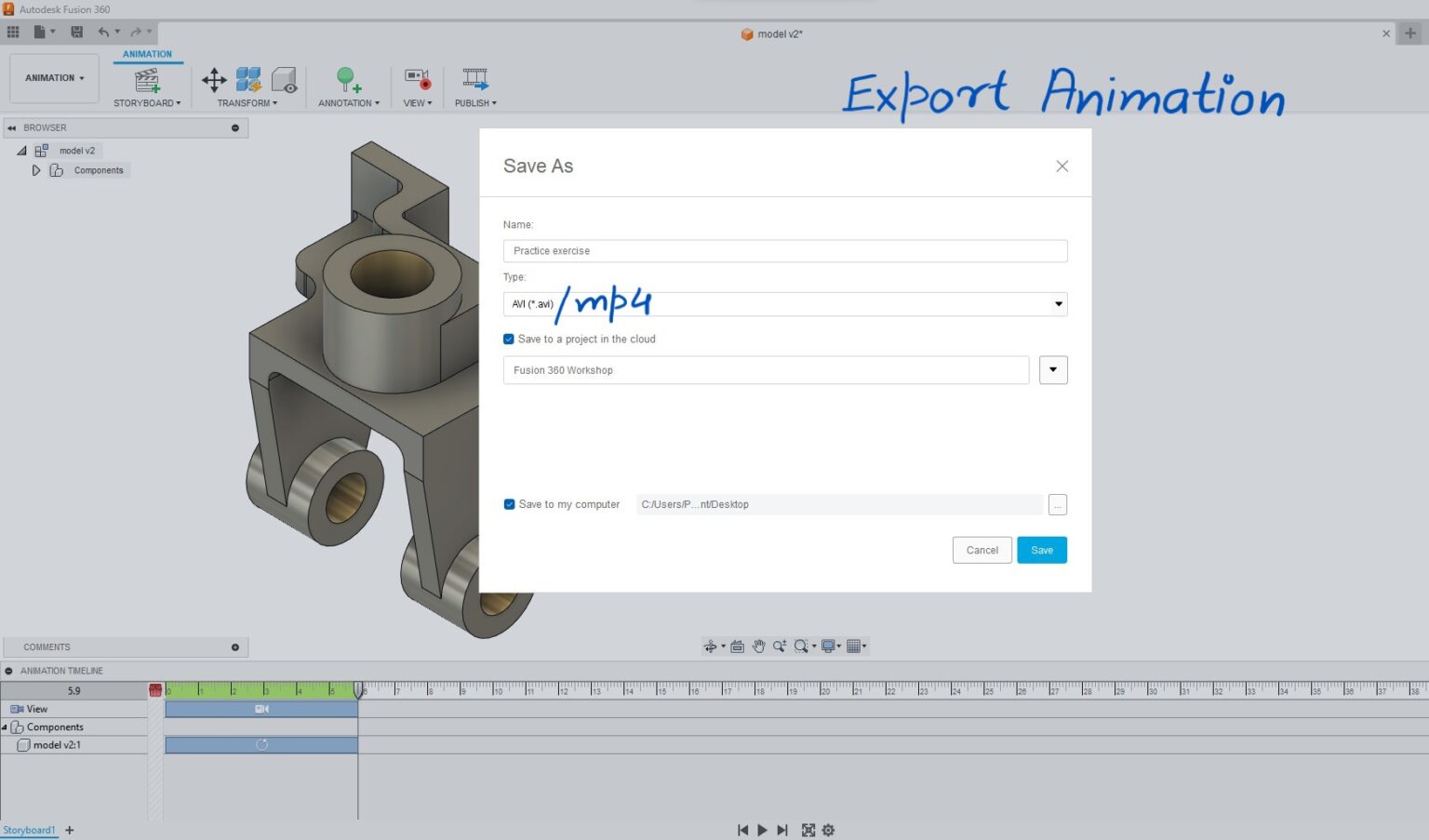Screen dimensions: 1429x840
Task: Disable Save to my computer
Action: 509,503
